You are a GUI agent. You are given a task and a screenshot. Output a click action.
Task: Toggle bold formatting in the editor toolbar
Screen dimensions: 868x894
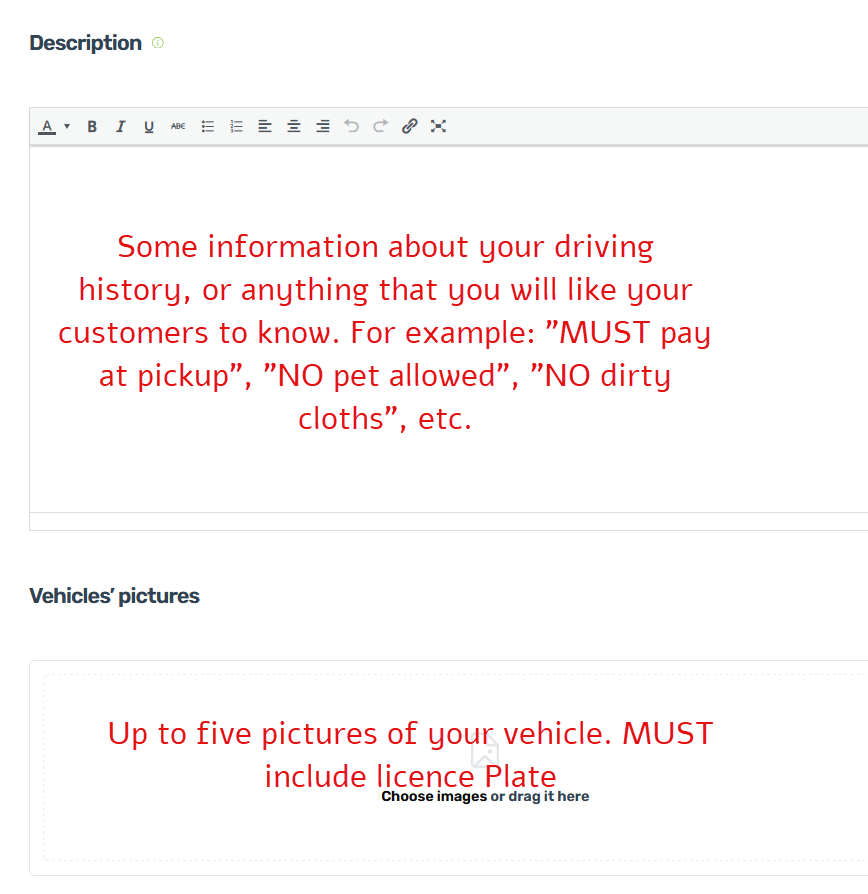tap(92, 126)
